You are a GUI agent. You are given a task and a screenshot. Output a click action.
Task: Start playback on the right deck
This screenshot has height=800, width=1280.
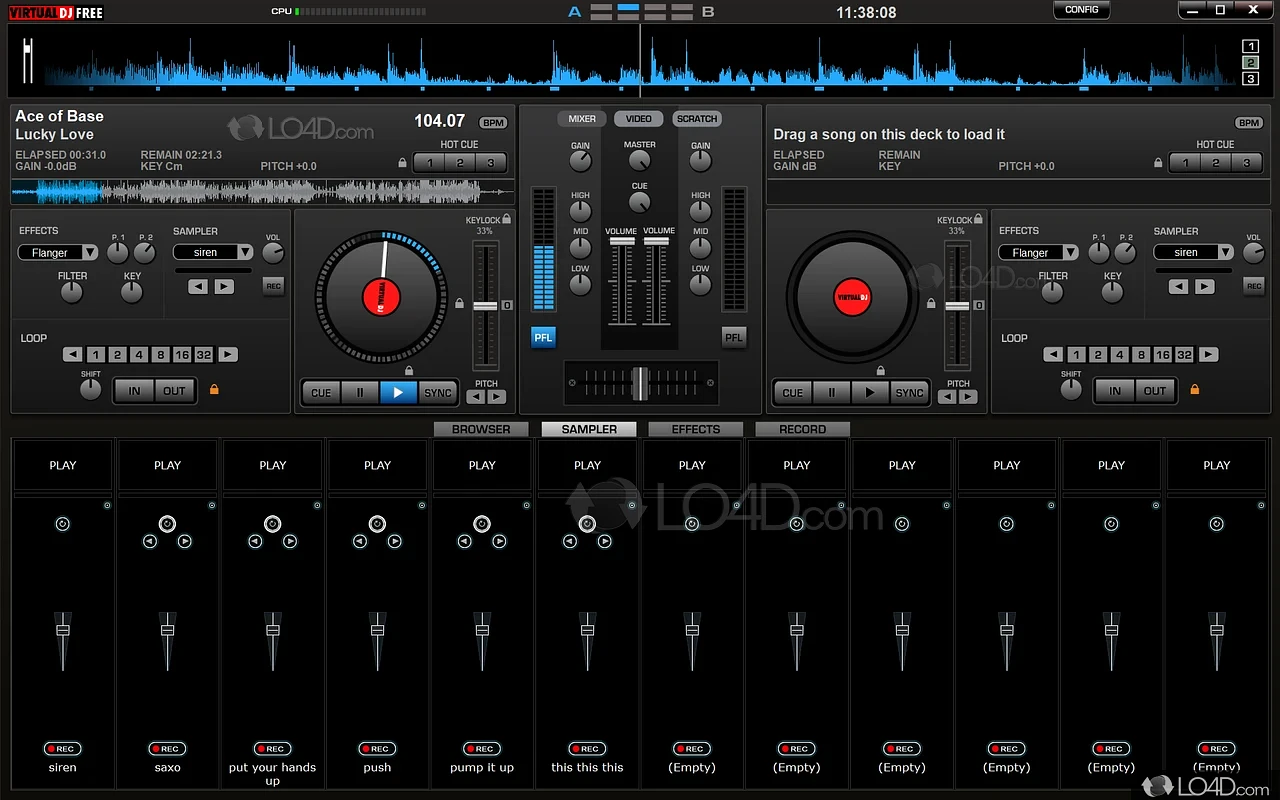pos(870,393)
